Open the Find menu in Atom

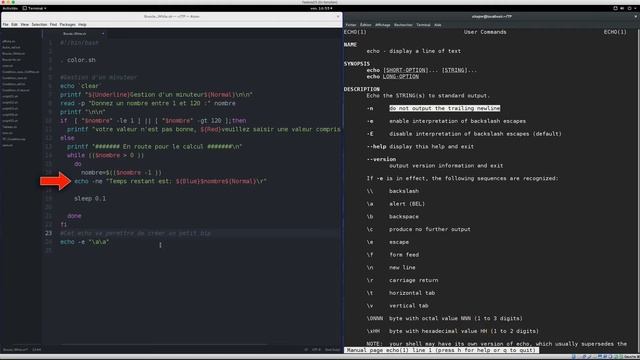[x=53, y=24]
